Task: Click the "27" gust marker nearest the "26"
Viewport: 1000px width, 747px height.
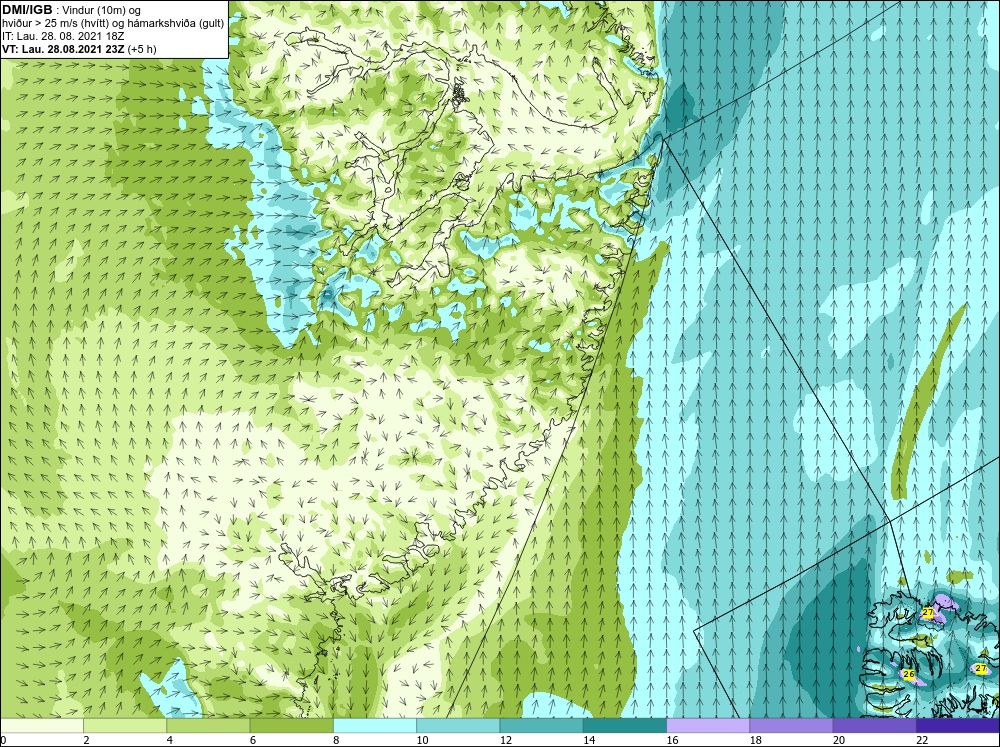Action: pyautogui.click(x=981, y=668)
